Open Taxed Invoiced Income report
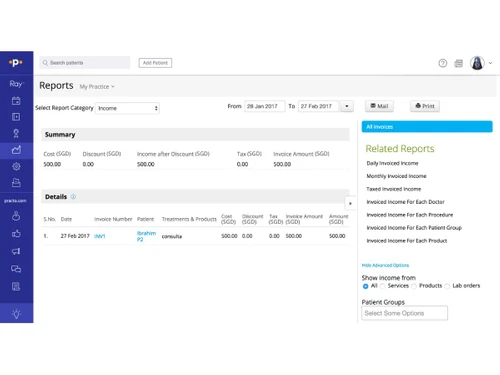The width and height of the screenshot is (500, 375). point(394,189)
